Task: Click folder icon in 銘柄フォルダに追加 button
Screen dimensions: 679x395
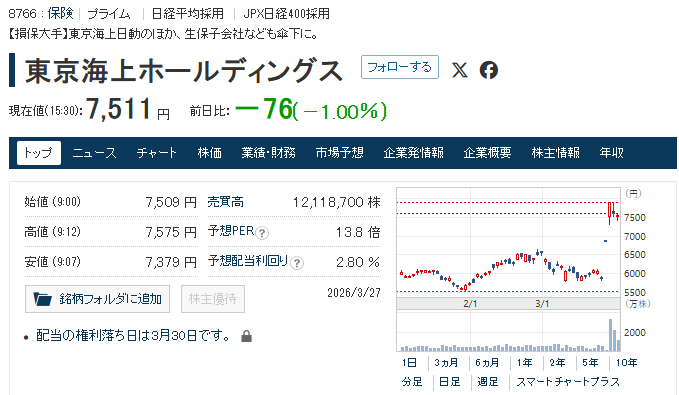Action: pyautogui.click(x=42, y=299)
